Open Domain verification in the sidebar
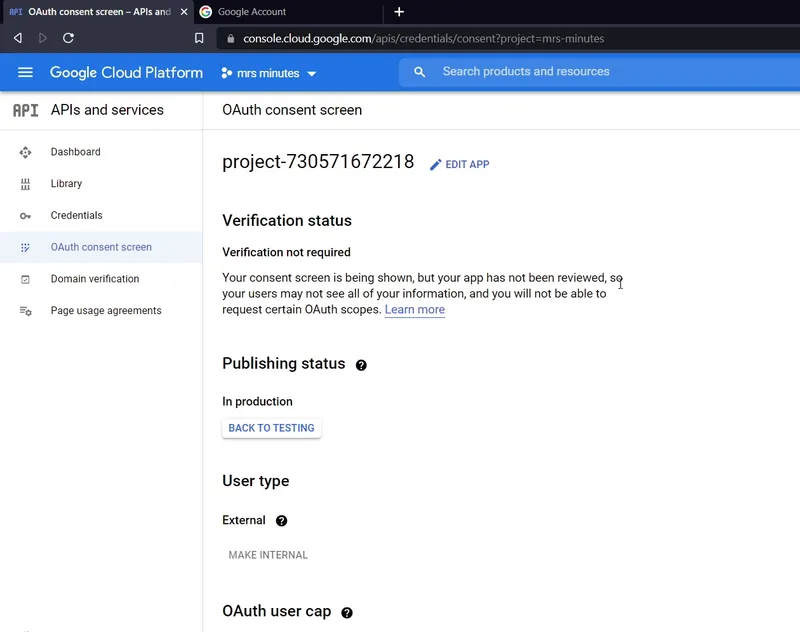The image size is (800, 632). [x=23, y=279]
